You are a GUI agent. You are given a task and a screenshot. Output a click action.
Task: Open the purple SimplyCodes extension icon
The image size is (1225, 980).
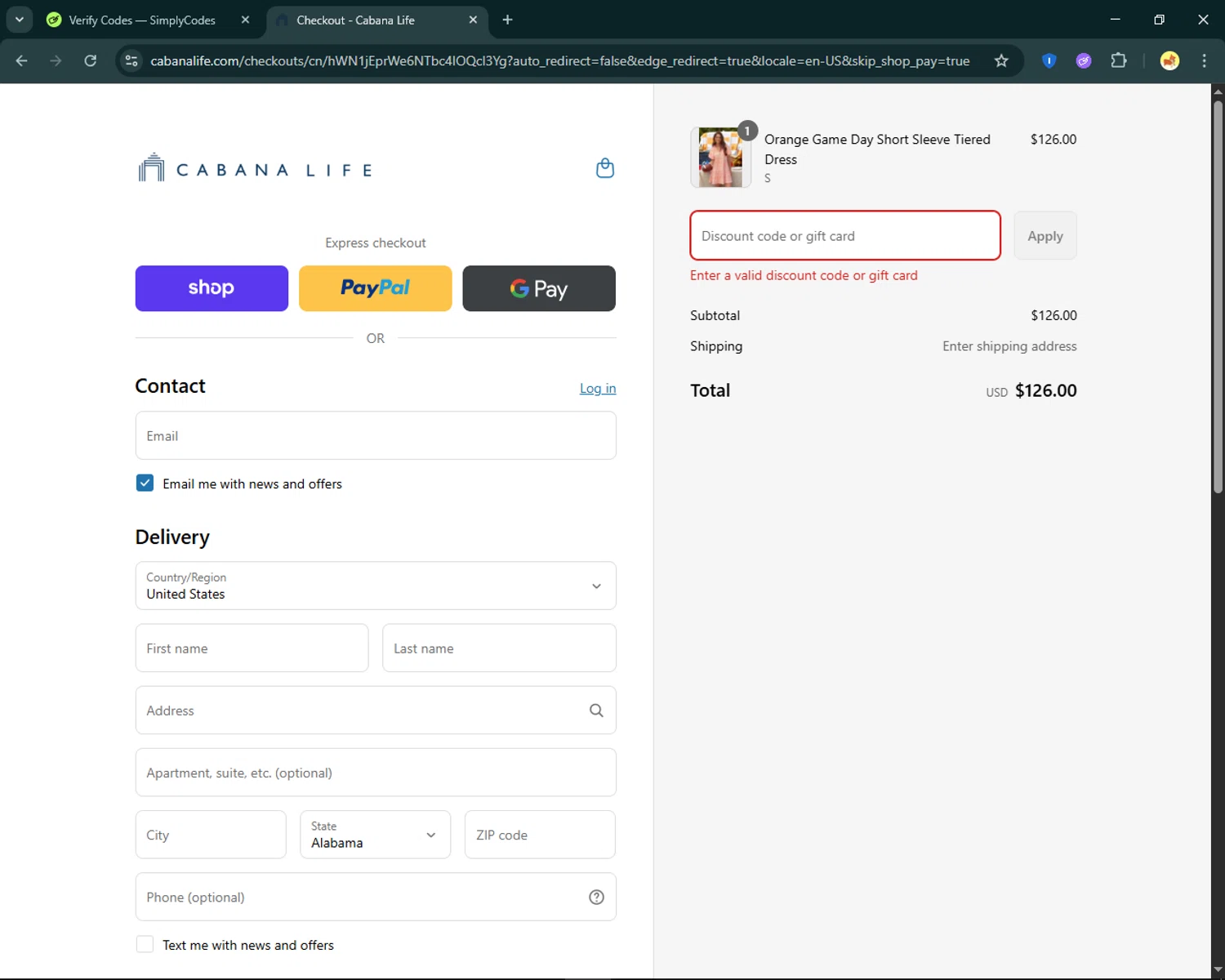(1084, 60)
